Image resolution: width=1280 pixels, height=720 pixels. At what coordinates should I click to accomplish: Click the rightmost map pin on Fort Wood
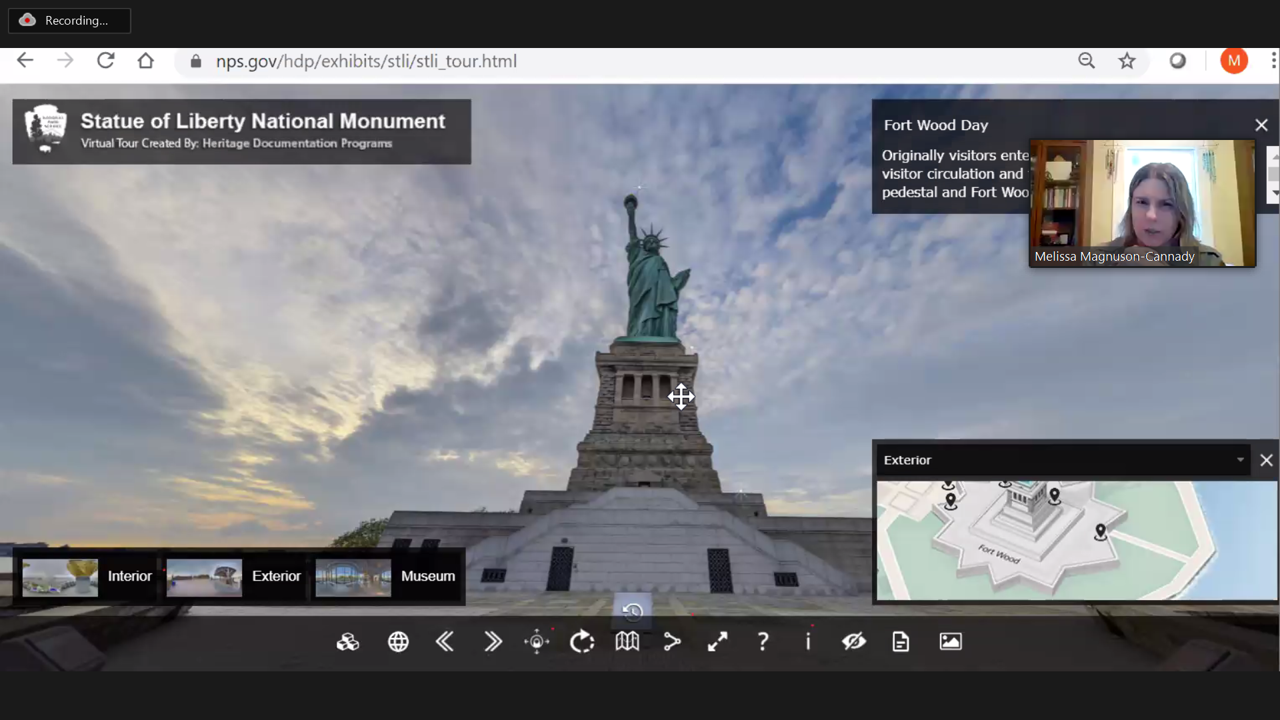[1100, 531]
